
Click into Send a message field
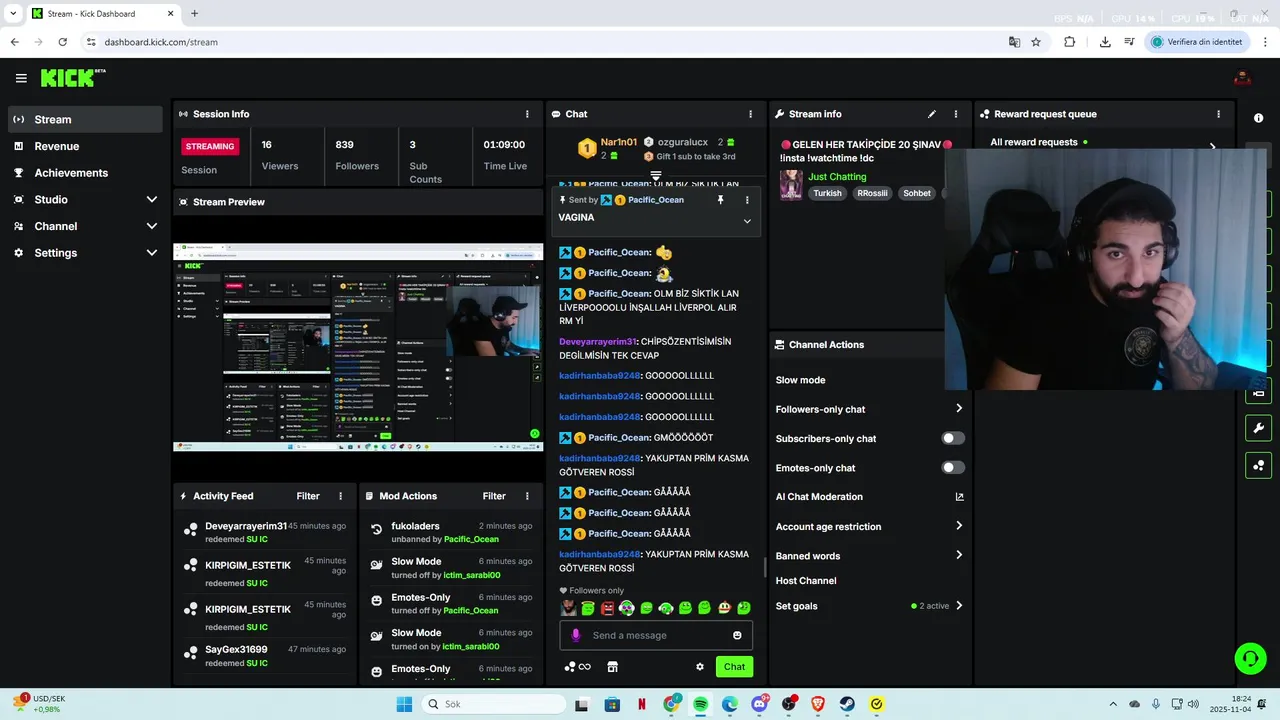click(656, 635)
